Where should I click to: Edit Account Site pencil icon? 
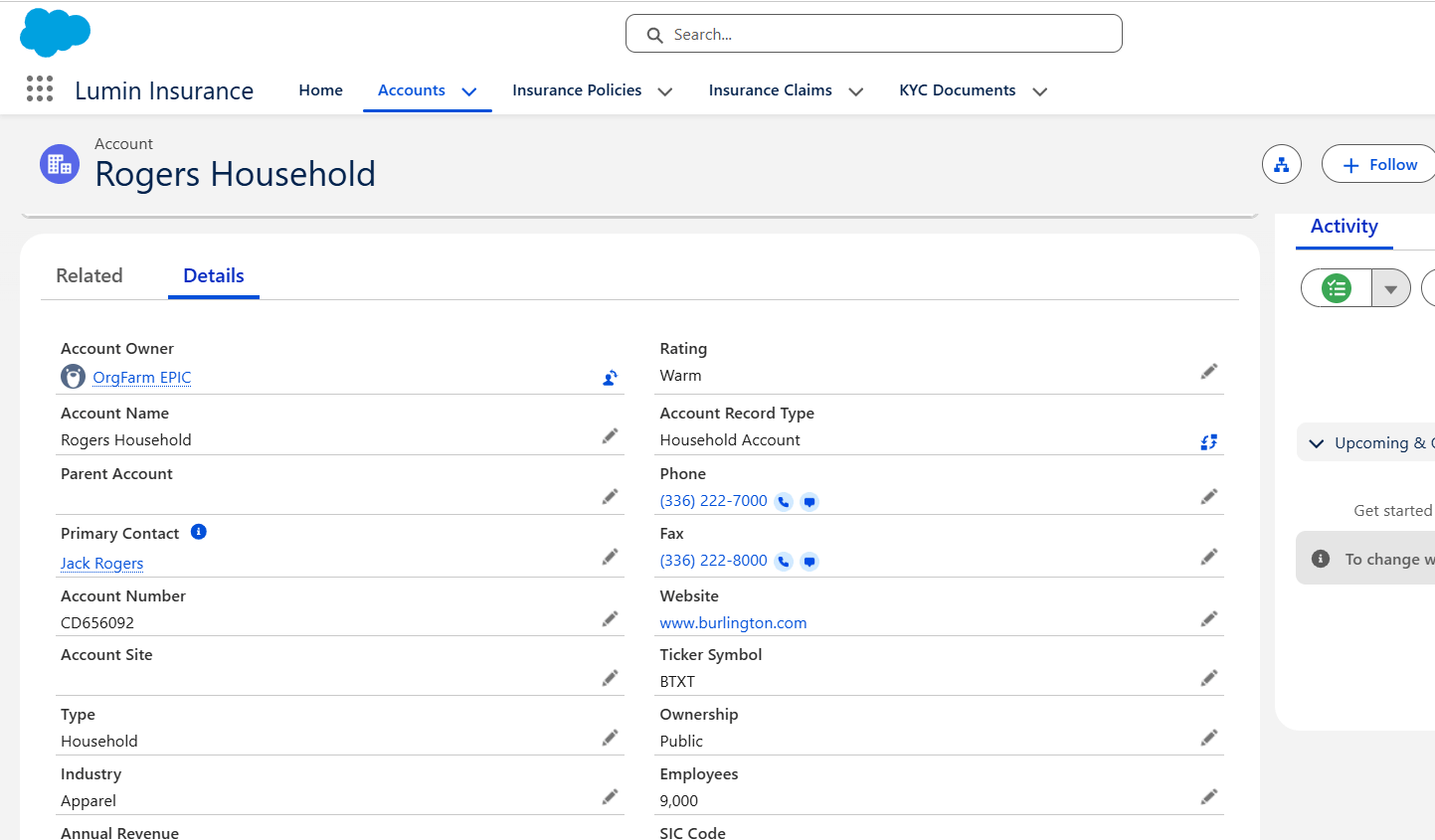tap(611, 678)
